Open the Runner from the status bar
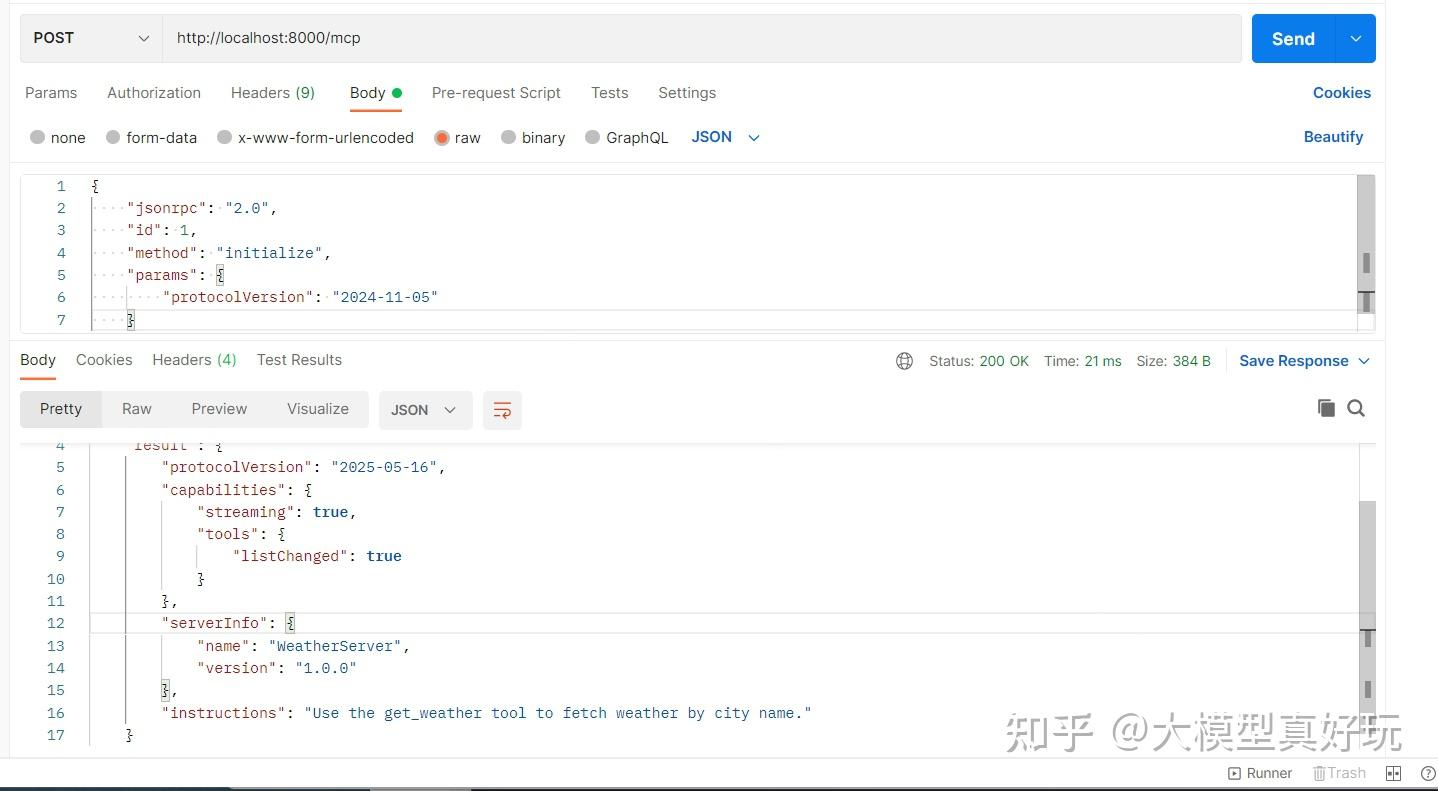The image size is (1438, 791). click(1260, 772)
